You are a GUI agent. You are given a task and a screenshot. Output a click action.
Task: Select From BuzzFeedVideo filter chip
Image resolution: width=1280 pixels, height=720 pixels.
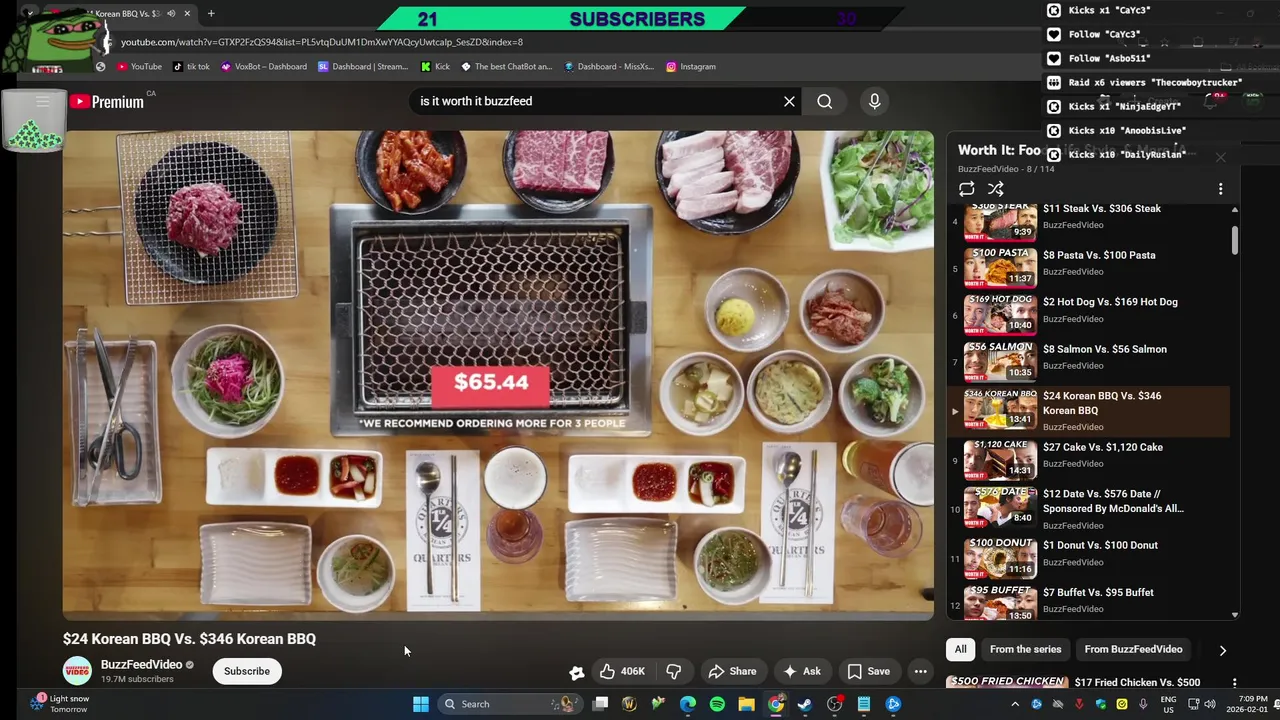click(x=1133, y=649)
